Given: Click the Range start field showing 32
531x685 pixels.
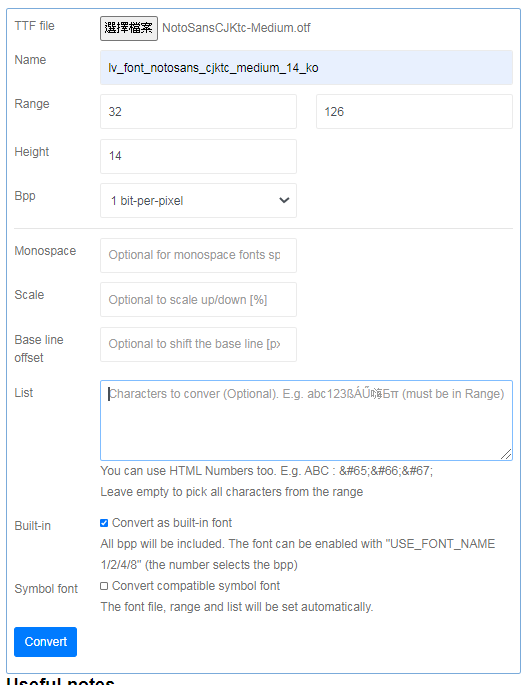Looking at the screenshot, I should click(198, 111).
